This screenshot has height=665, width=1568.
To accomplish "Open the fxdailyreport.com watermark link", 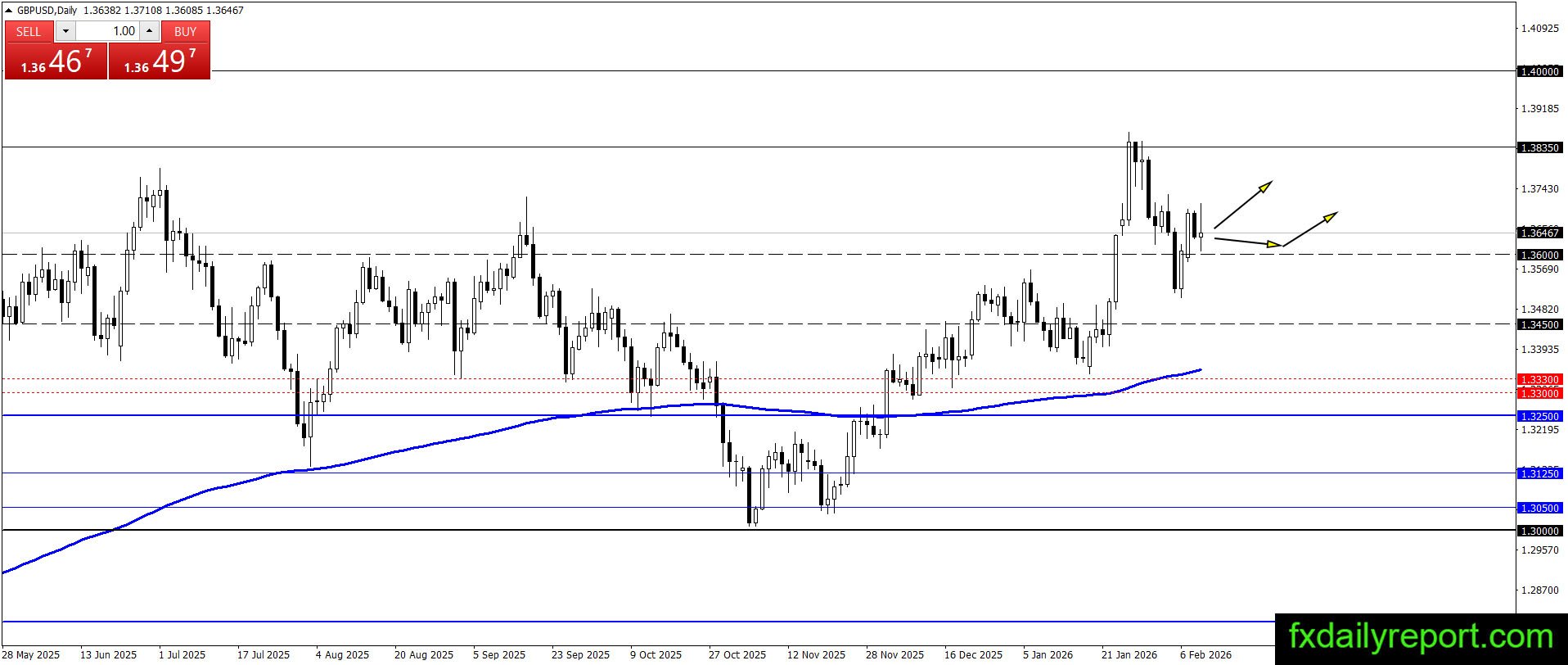I will coord(1420,636).
